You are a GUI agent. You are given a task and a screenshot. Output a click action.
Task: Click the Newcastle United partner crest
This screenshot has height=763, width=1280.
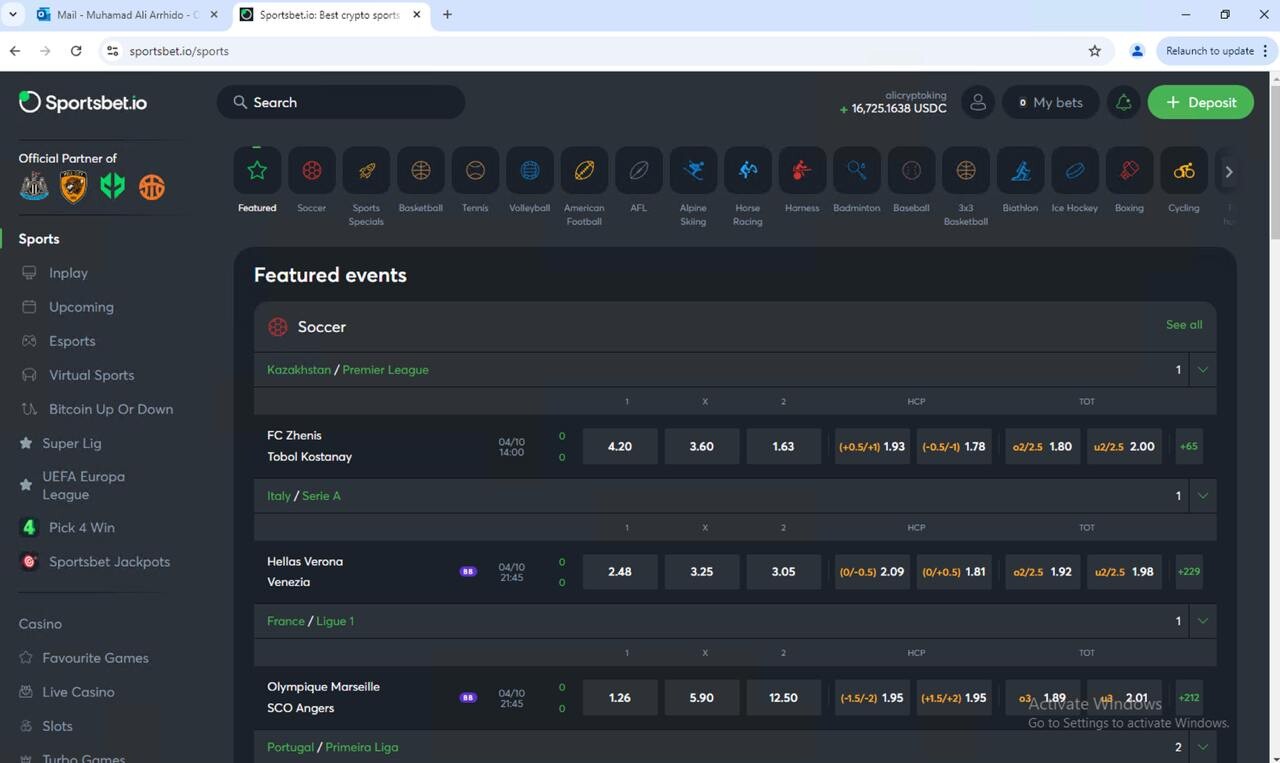[34, 186]
